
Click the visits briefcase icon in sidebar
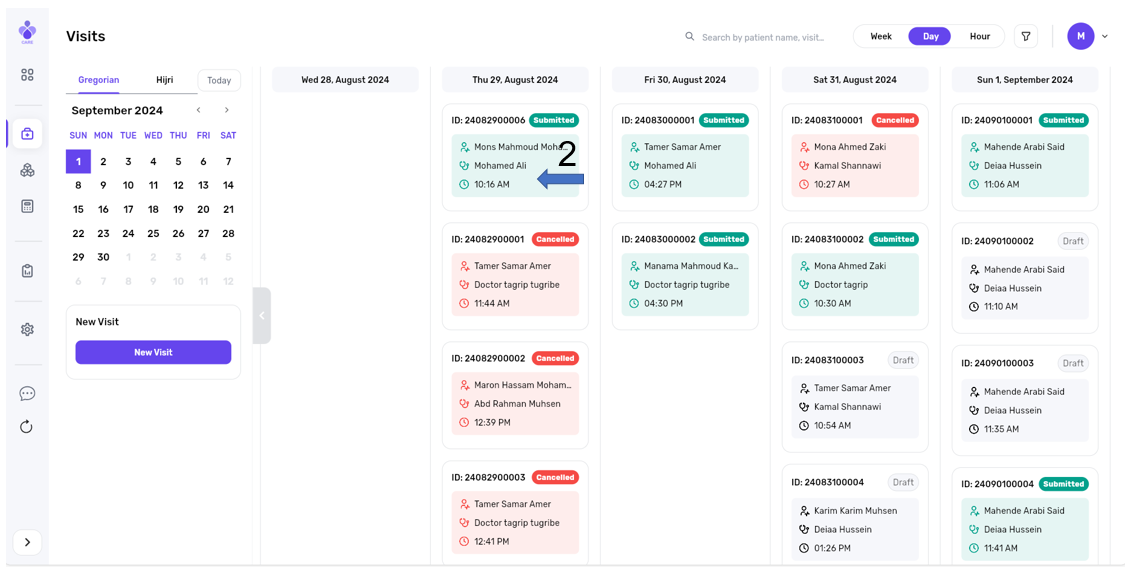[27, 134]
